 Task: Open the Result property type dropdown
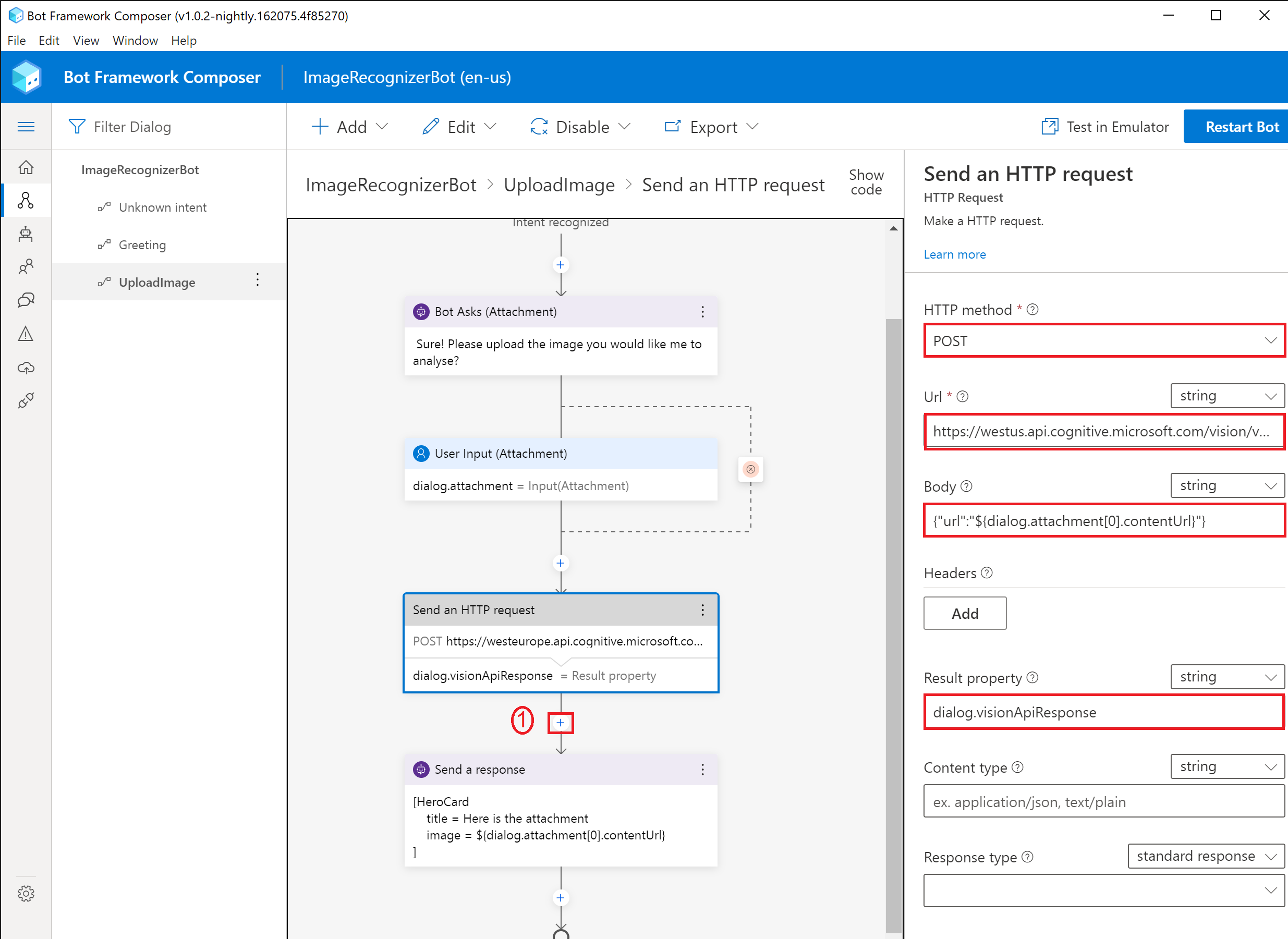tap(1228, 677)
